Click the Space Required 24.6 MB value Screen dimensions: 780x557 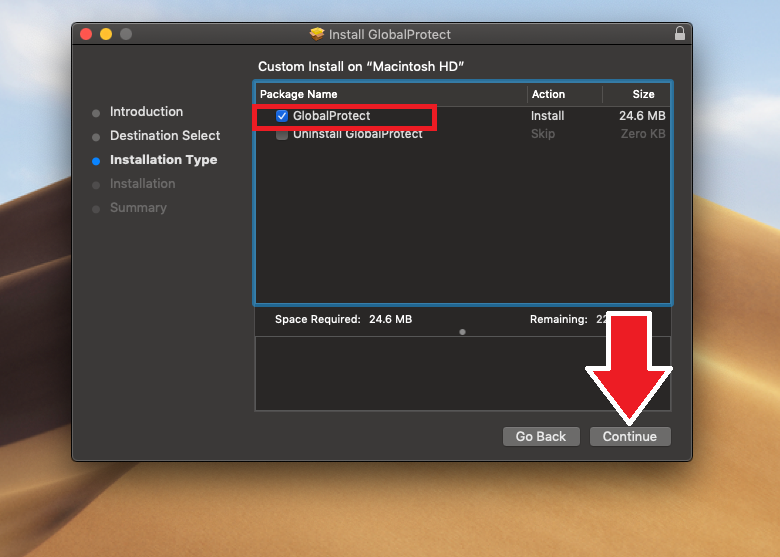(390, 319)
